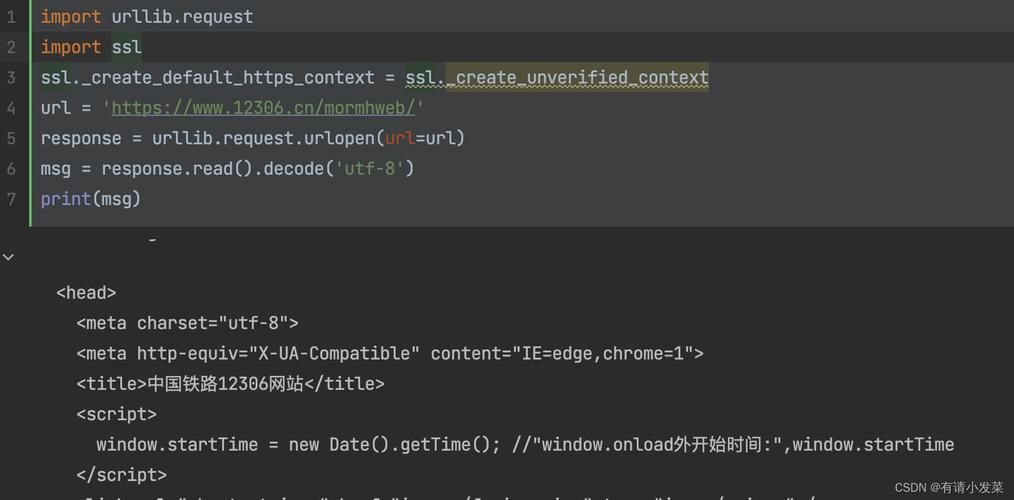Click the '<title>中国铁路12306网站</title>' line
Screen dimensions: 1014x500
230,384
